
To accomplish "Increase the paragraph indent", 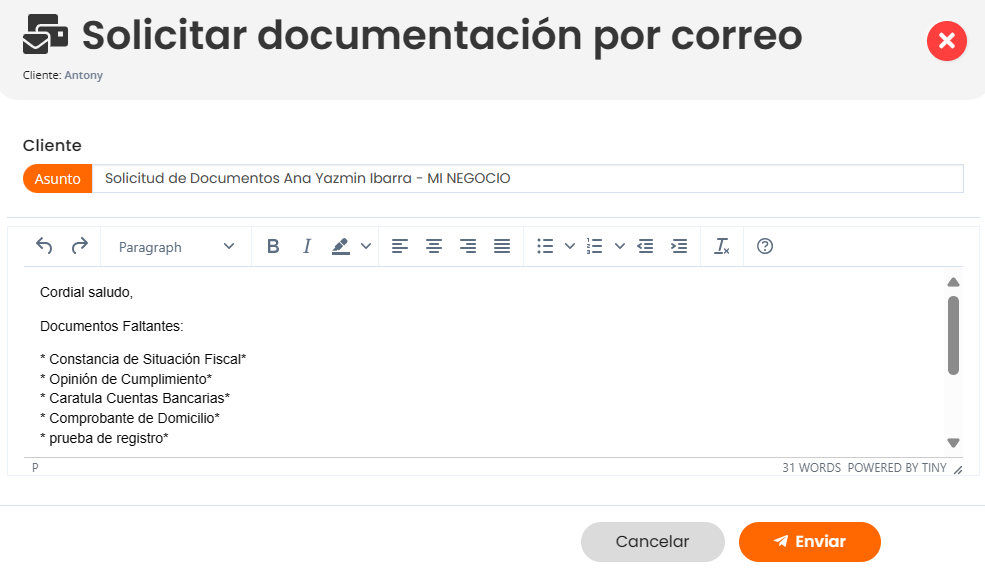I will click(679, 246).
